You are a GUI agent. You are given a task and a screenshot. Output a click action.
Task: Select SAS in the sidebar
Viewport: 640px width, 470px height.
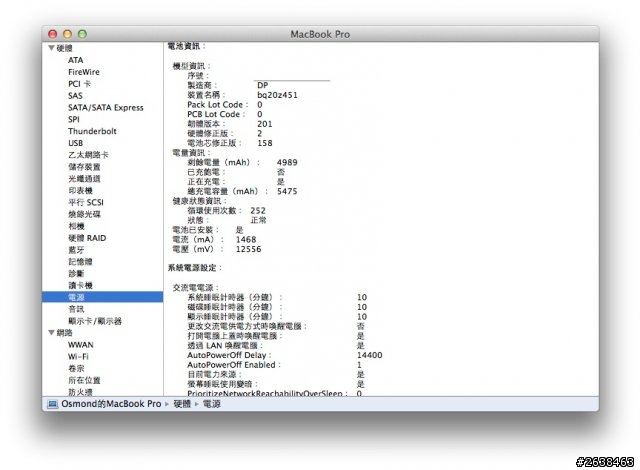[75, 96]
